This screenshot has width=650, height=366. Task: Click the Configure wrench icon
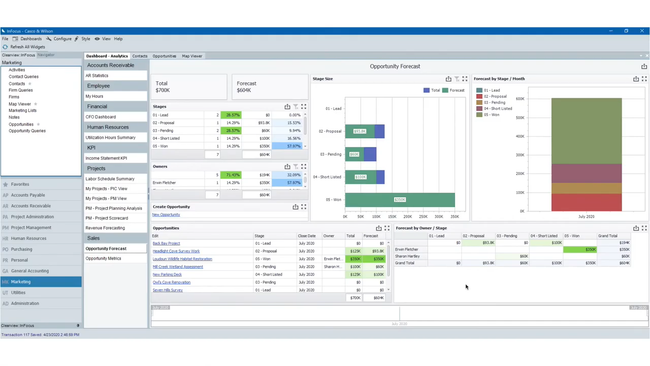(49, 39)
